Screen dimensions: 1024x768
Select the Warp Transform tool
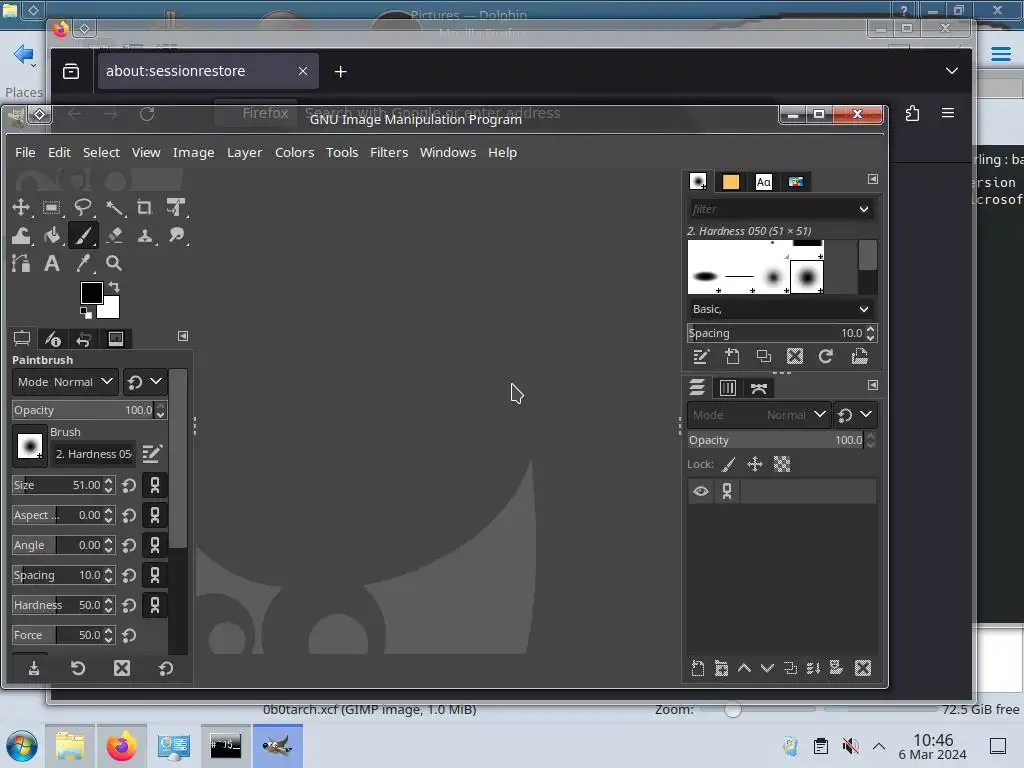click(21, 236)
